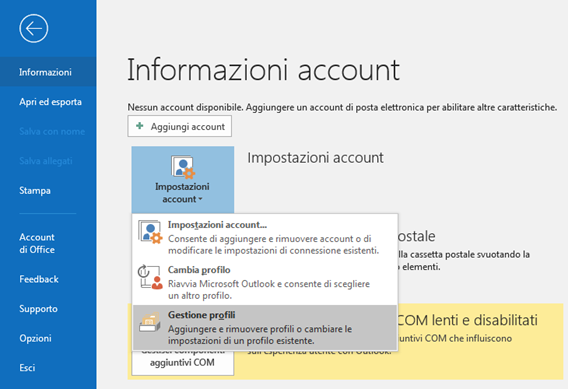
Task: Click 'Consente di aggiungere e rimuovere account' description
Action: click(273, 244)
